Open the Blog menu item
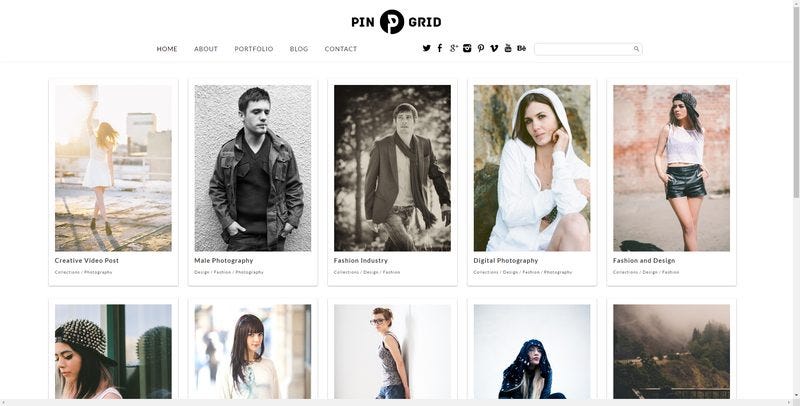This screenshot has width=800, height=406. click(x=298, y=49)
